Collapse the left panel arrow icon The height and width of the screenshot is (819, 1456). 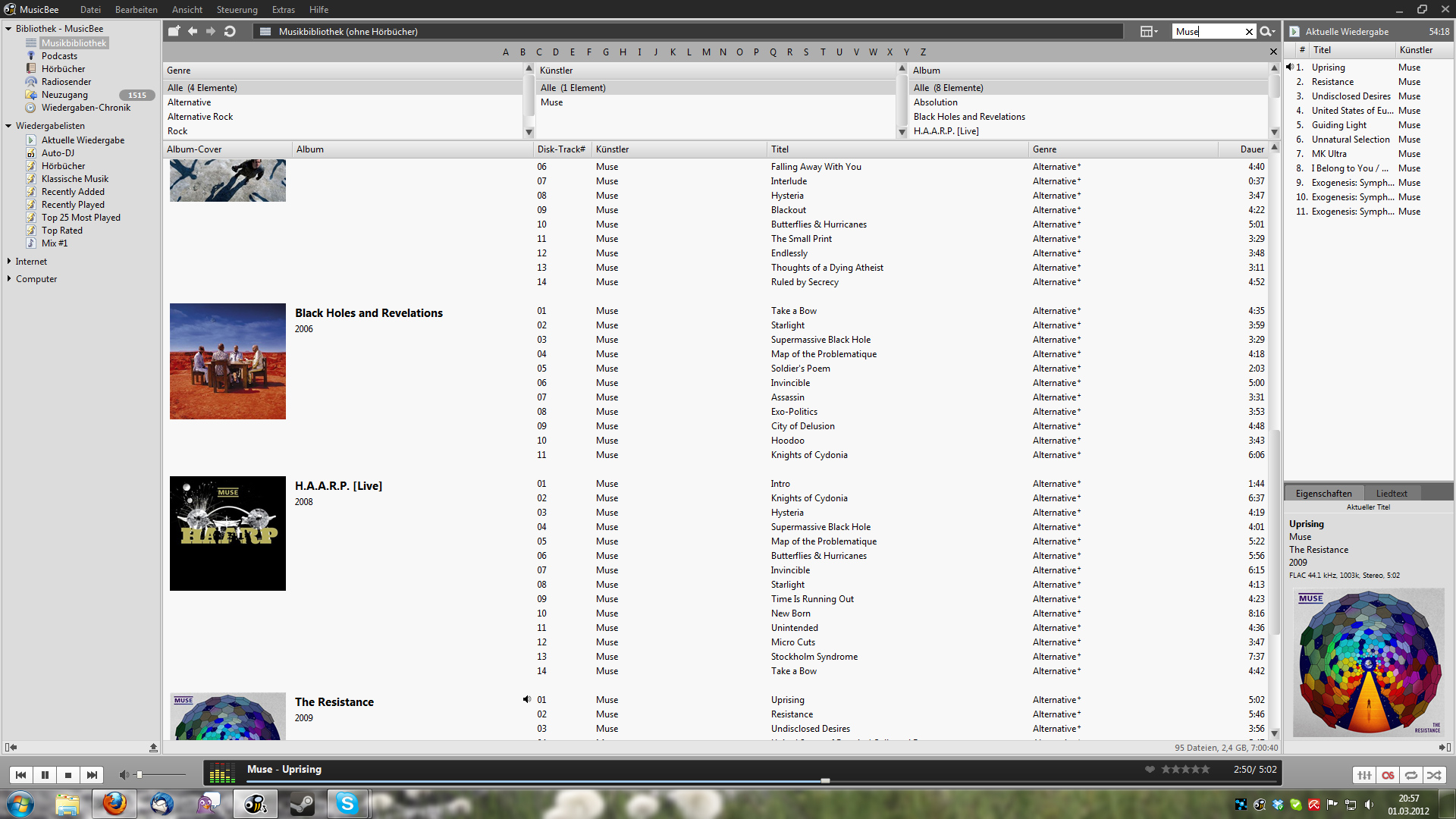coord(11,747)
